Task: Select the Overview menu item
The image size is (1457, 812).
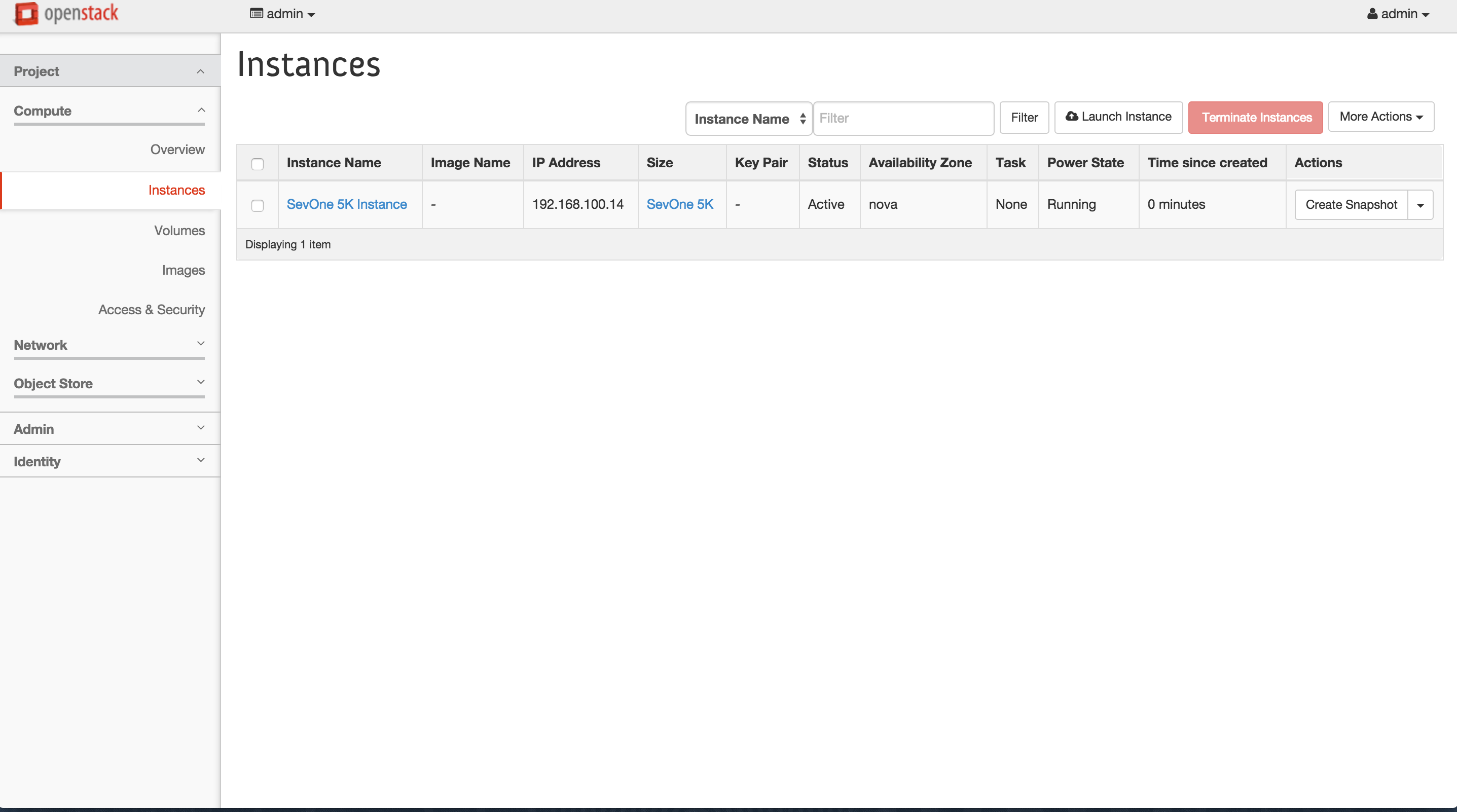Action: (177, 149)
